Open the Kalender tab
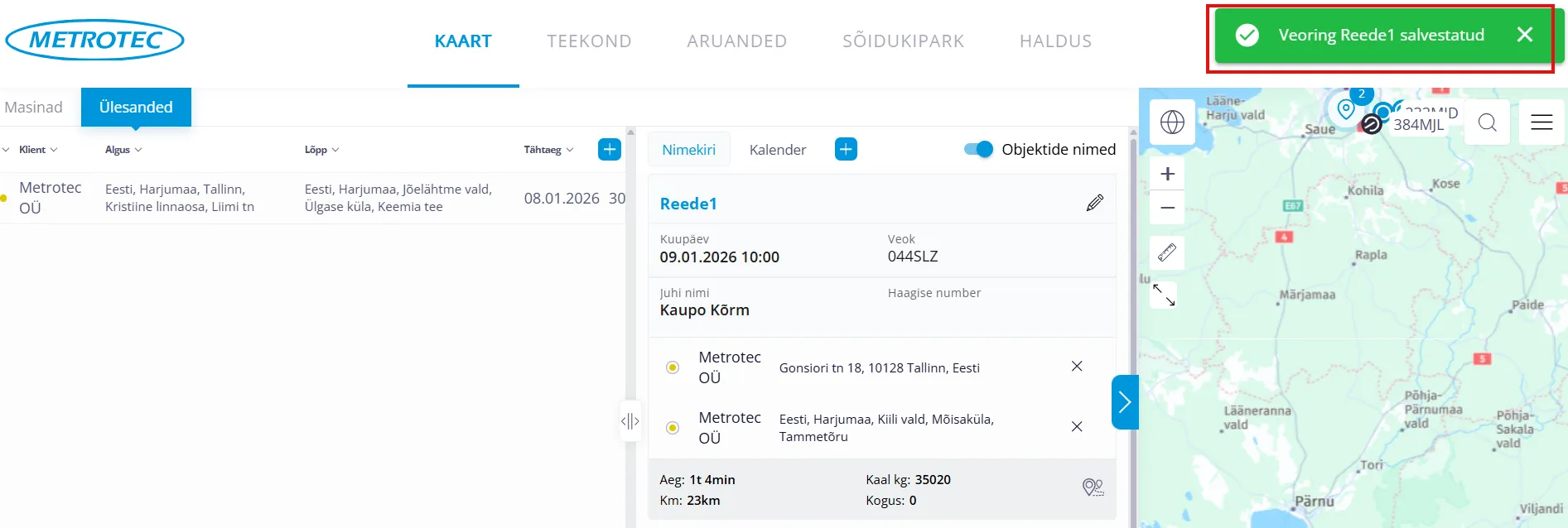1568x528 pixels. (x=777, y=150)
